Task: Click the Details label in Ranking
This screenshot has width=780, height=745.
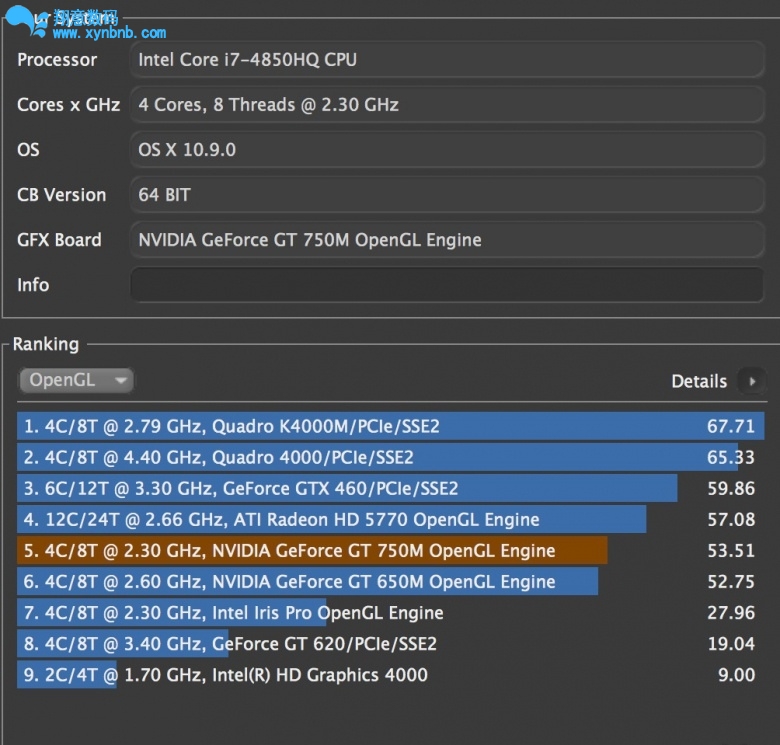Action: (x=698, y=381)
